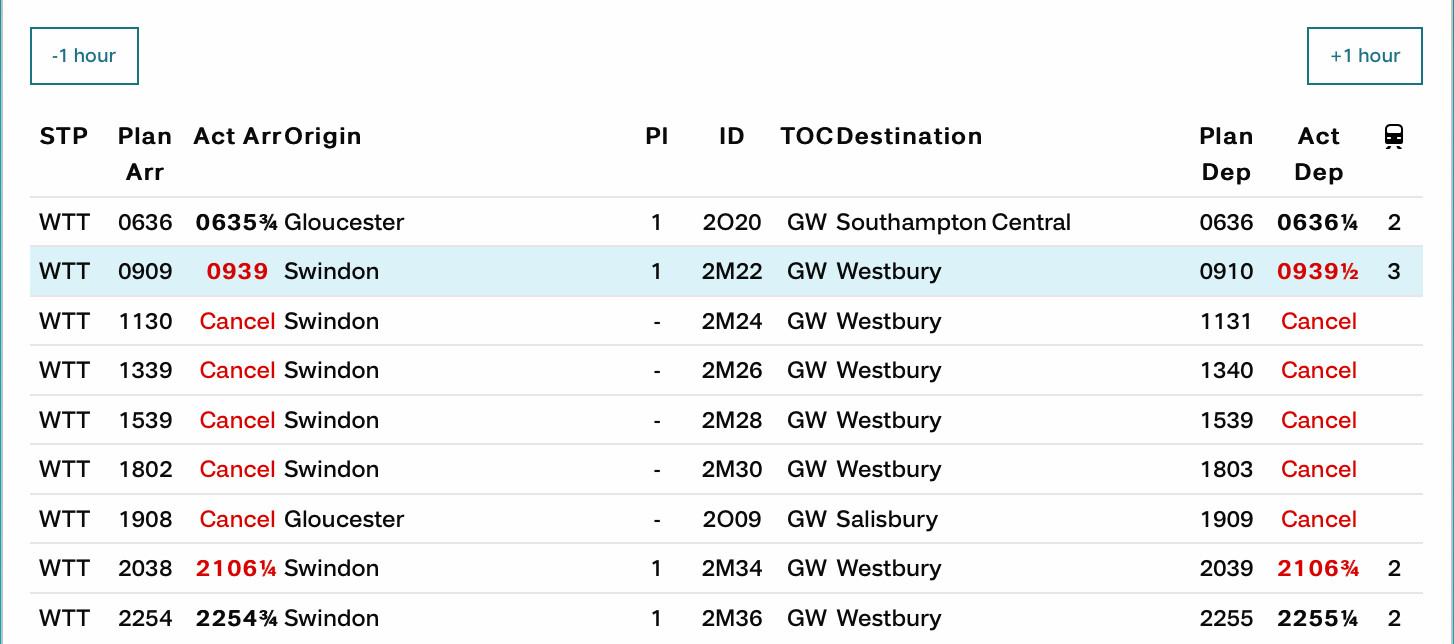Viewport: 1454px width, 644px height.
Task: Click the +1 hour button
Action: pos(1364,56)
